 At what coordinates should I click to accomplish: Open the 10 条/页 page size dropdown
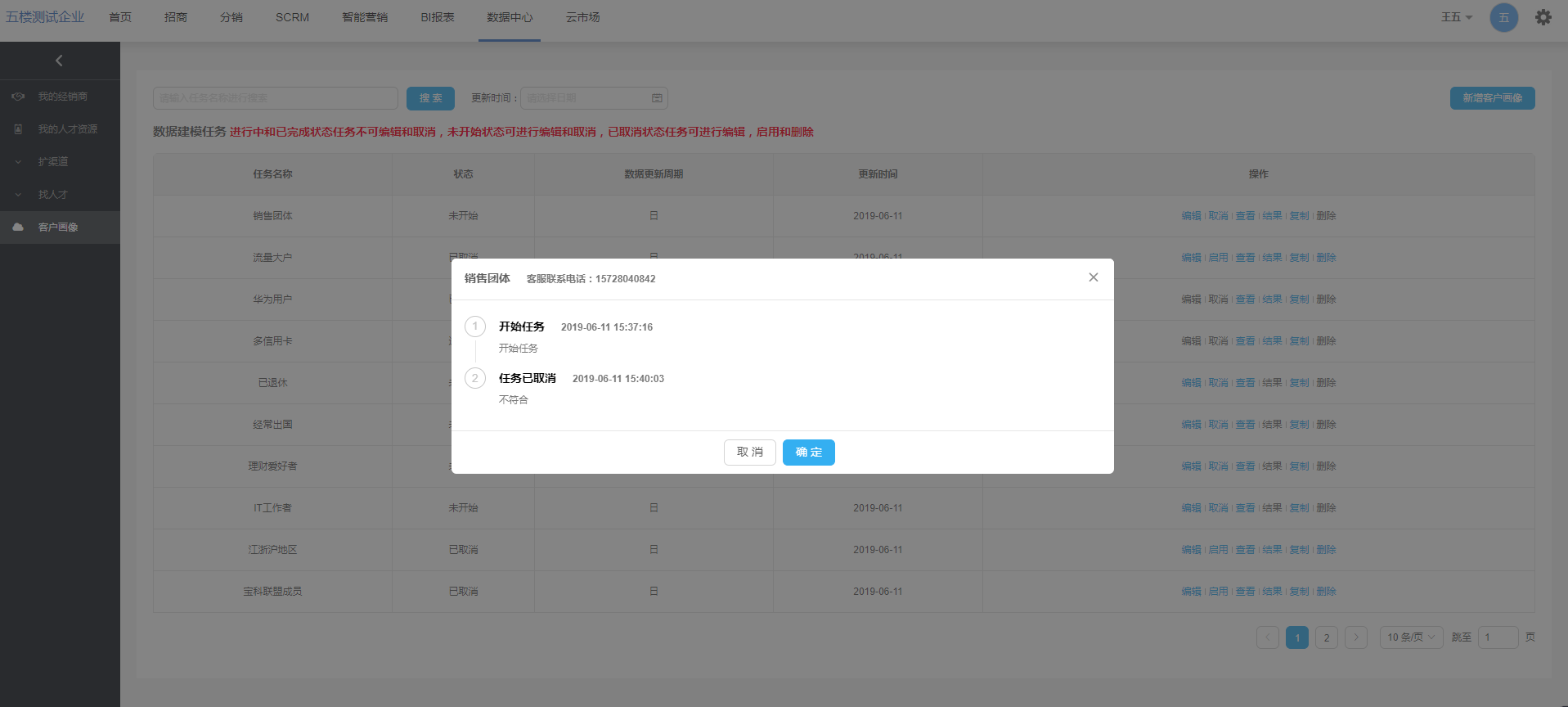coord(1411,637)
